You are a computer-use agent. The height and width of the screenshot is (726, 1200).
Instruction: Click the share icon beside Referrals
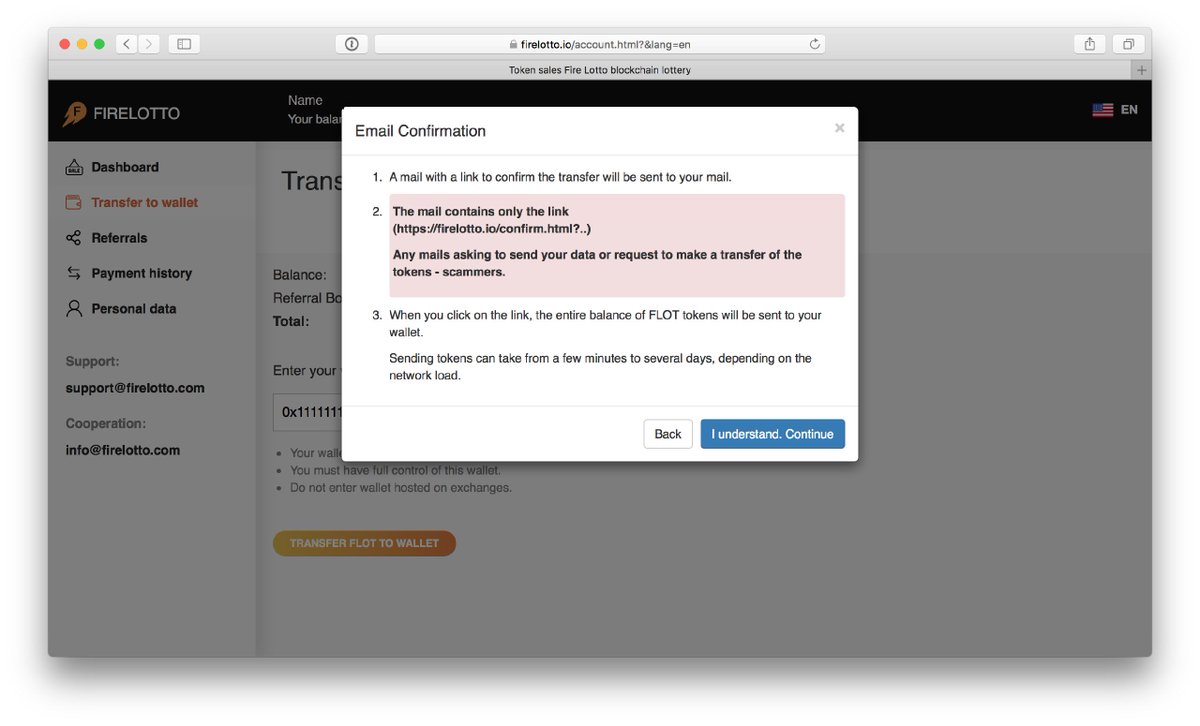74,238
